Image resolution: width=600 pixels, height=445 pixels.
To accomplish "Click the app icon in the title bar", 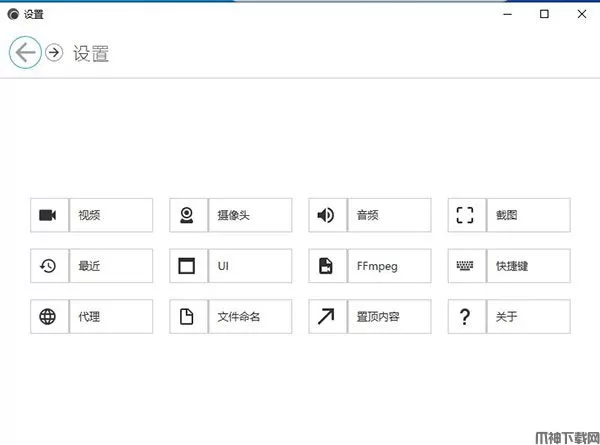I will click(x=12, y=14).
